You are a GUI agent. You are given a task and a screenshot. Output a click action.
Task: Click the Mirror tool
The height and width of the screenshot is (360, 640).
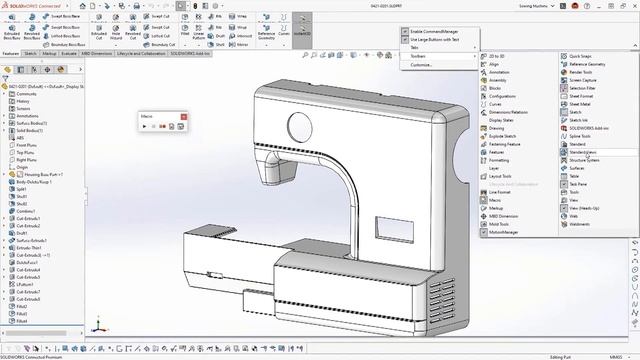pos(238,44)
